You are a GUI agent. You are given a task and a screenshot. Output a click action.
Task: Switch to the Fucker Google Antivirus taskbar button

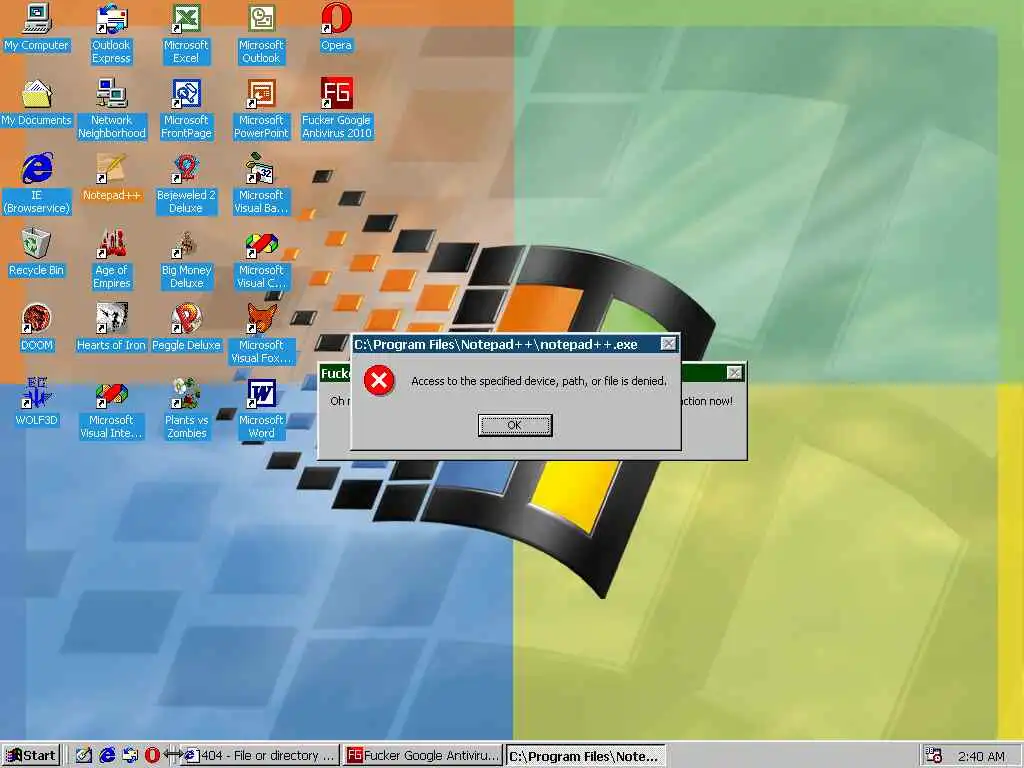pos(423,756)
